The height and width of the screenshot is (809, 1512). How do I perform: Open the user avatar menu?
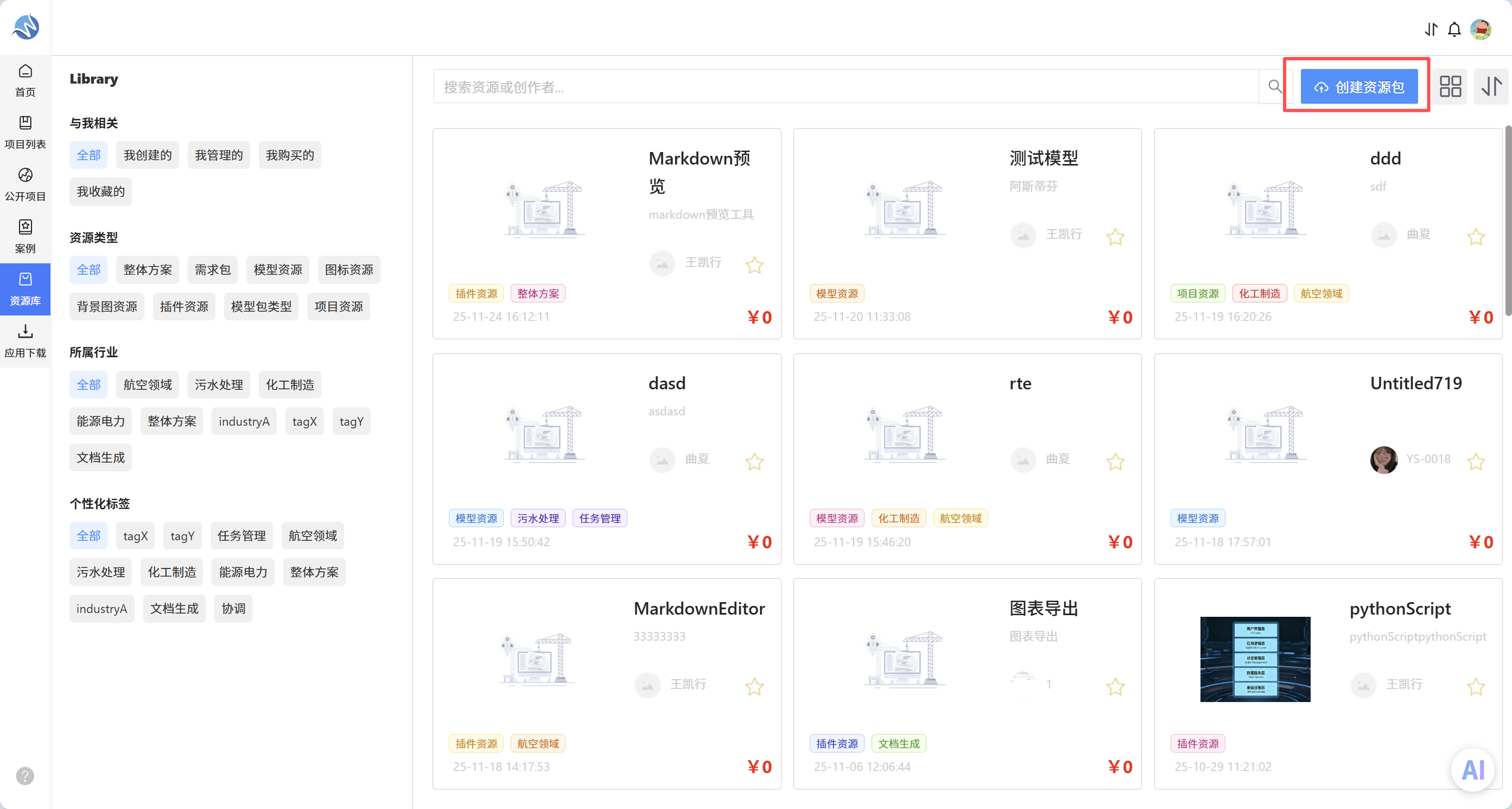(x=1481, y=29)
